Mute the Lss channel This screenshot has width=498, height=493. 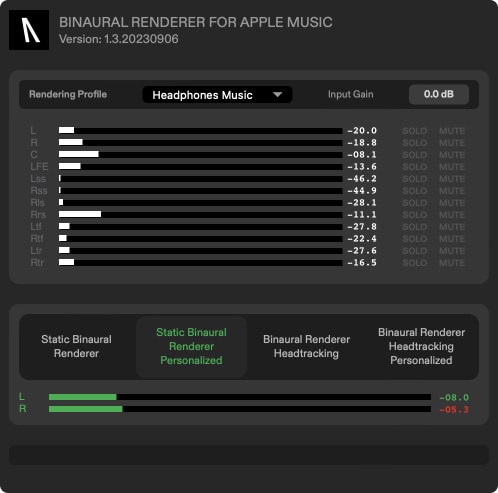coord(452,179)
